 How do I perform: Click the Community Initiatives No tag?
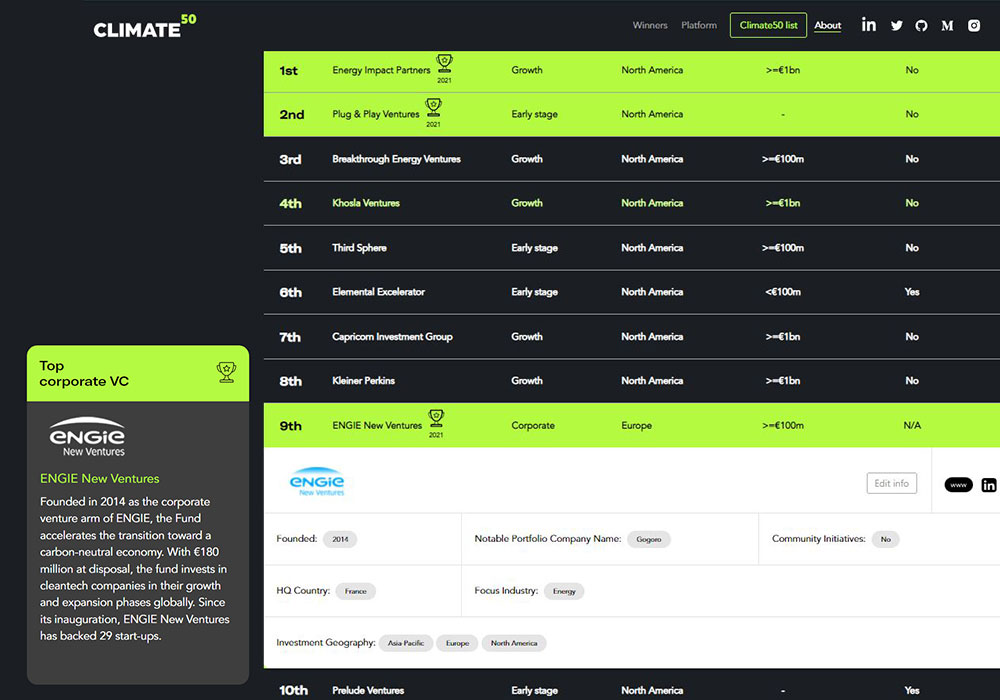coord(886,539)
